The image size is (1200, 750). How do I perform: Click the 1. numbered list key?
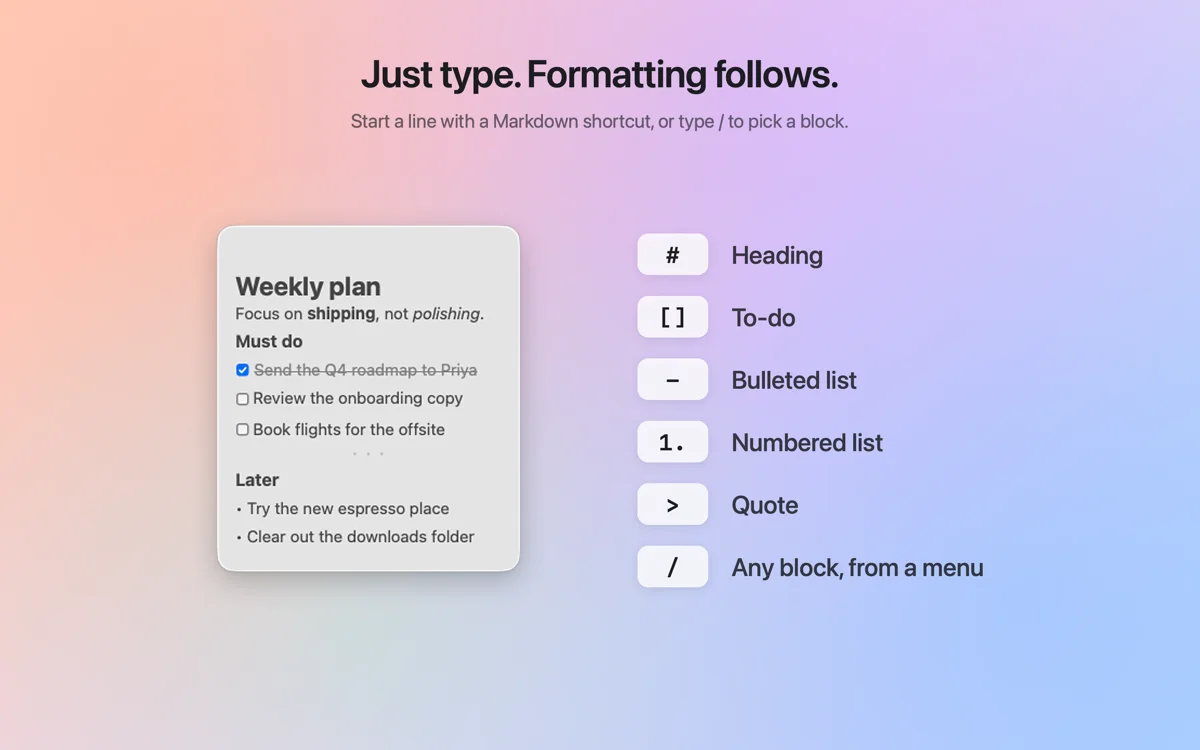[x=673, y=442]
